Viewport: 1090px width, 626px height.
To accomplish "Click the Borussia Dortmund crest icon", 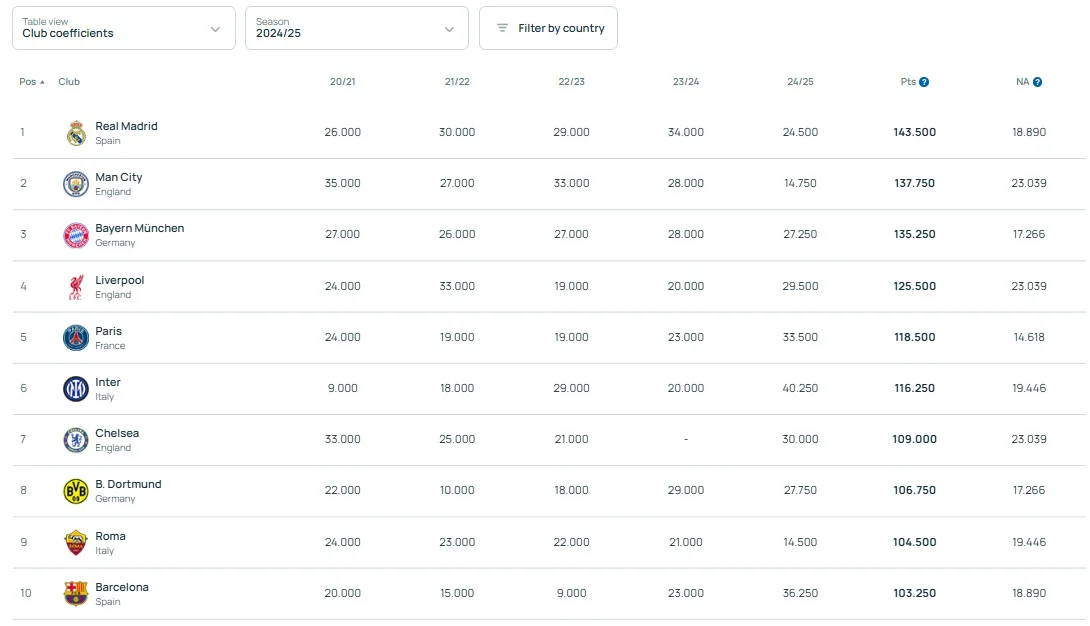I will [76, 491].
